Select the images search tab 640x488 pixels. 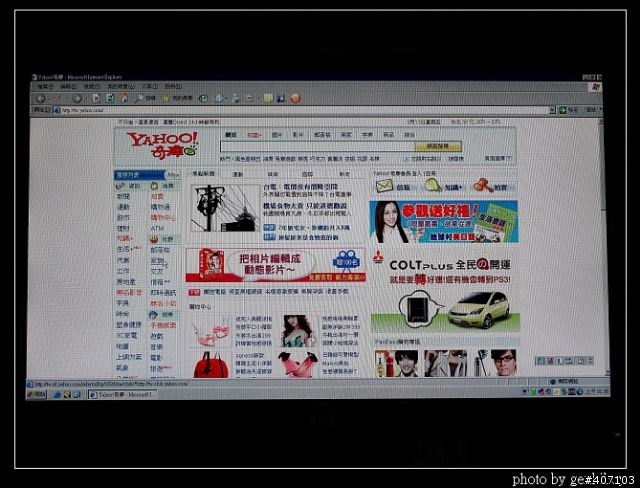pos(277,135)
